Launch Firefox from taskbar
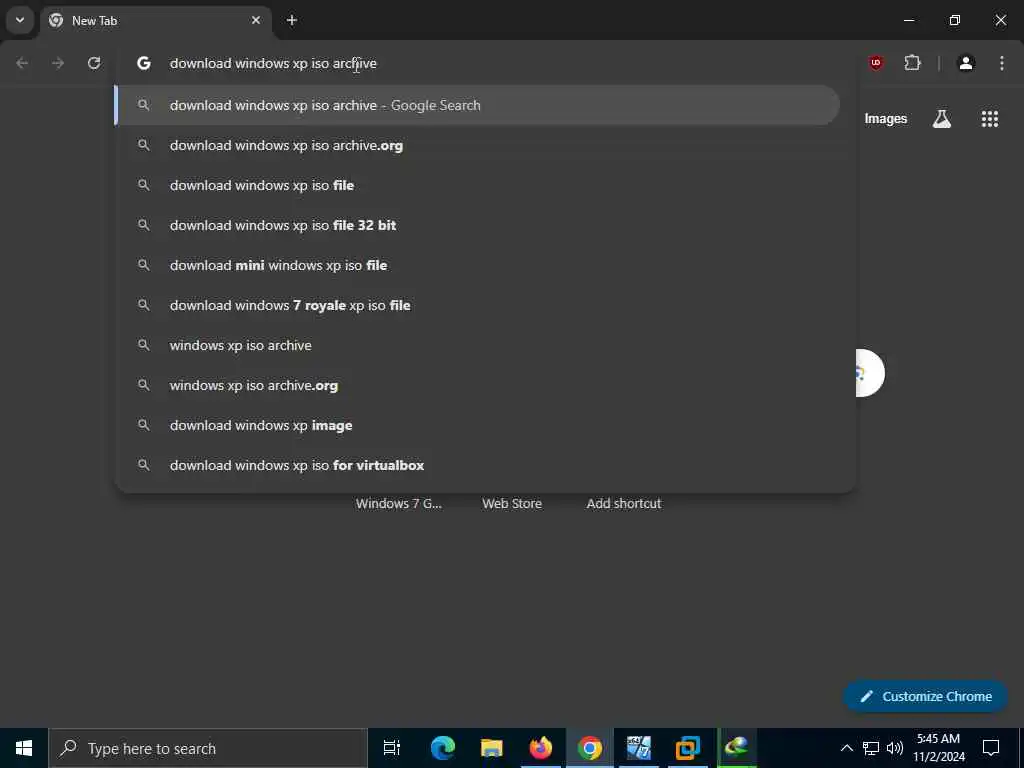This screenshot has width=1024, height=768. (x=541, y=748)
